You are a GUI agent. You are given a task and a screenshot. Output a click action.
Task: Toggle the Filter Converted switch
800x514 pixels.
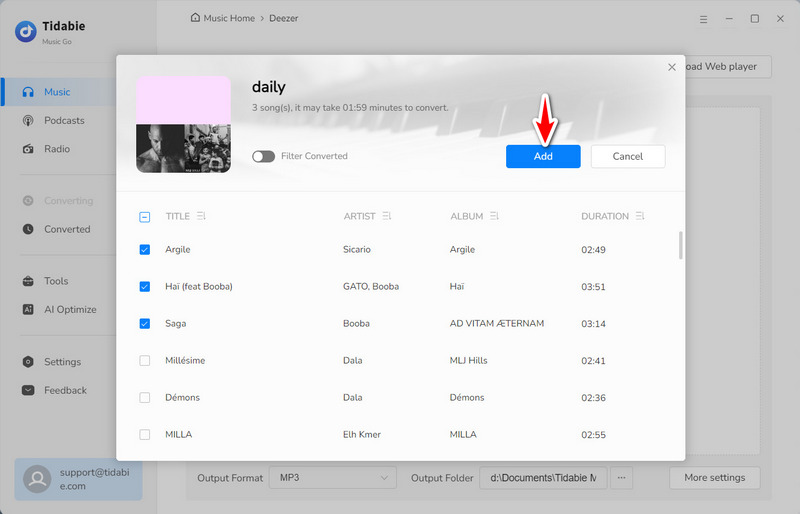tap(263, 156)
